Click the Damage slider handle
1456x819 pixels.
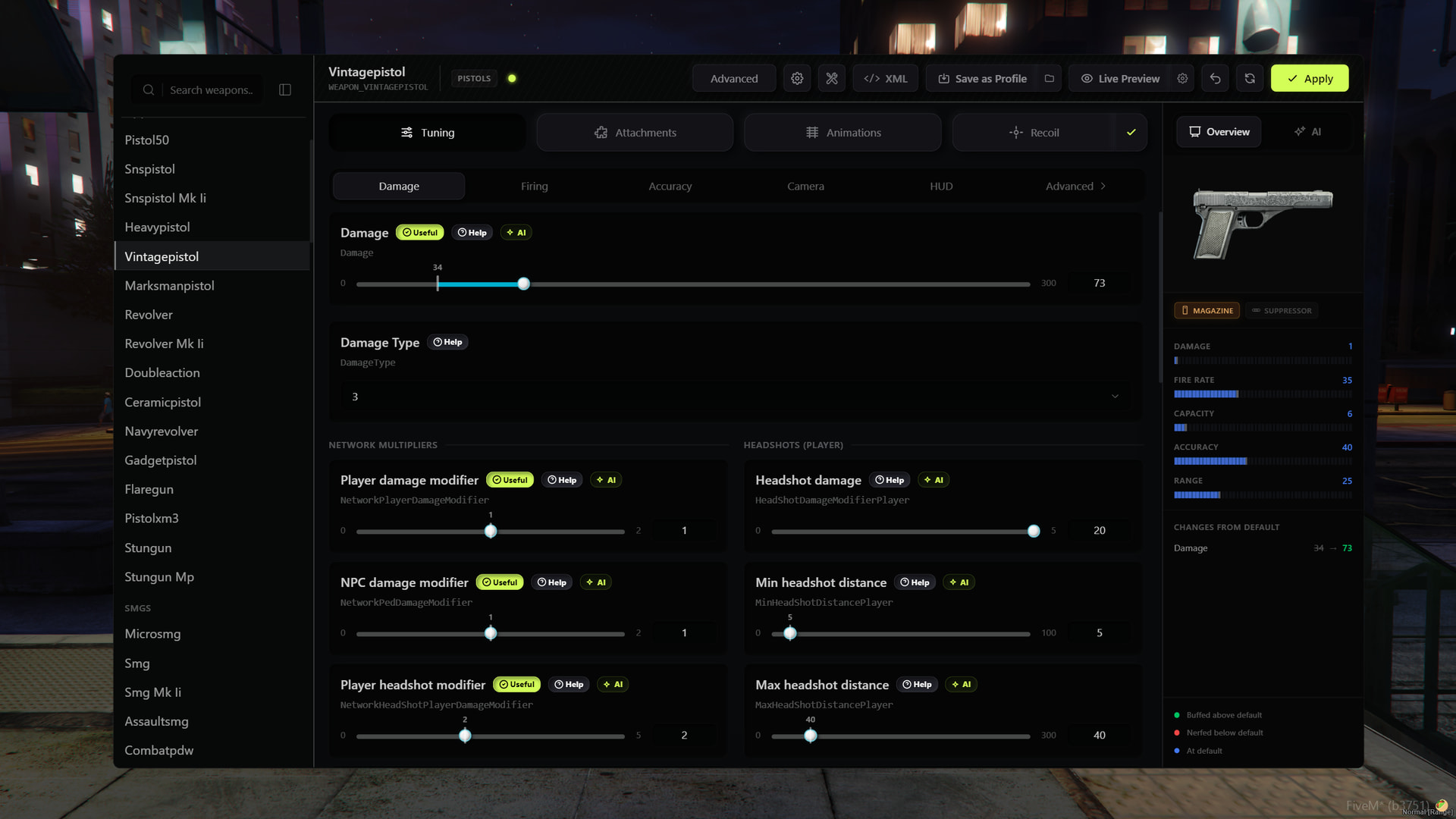point(523,284)
